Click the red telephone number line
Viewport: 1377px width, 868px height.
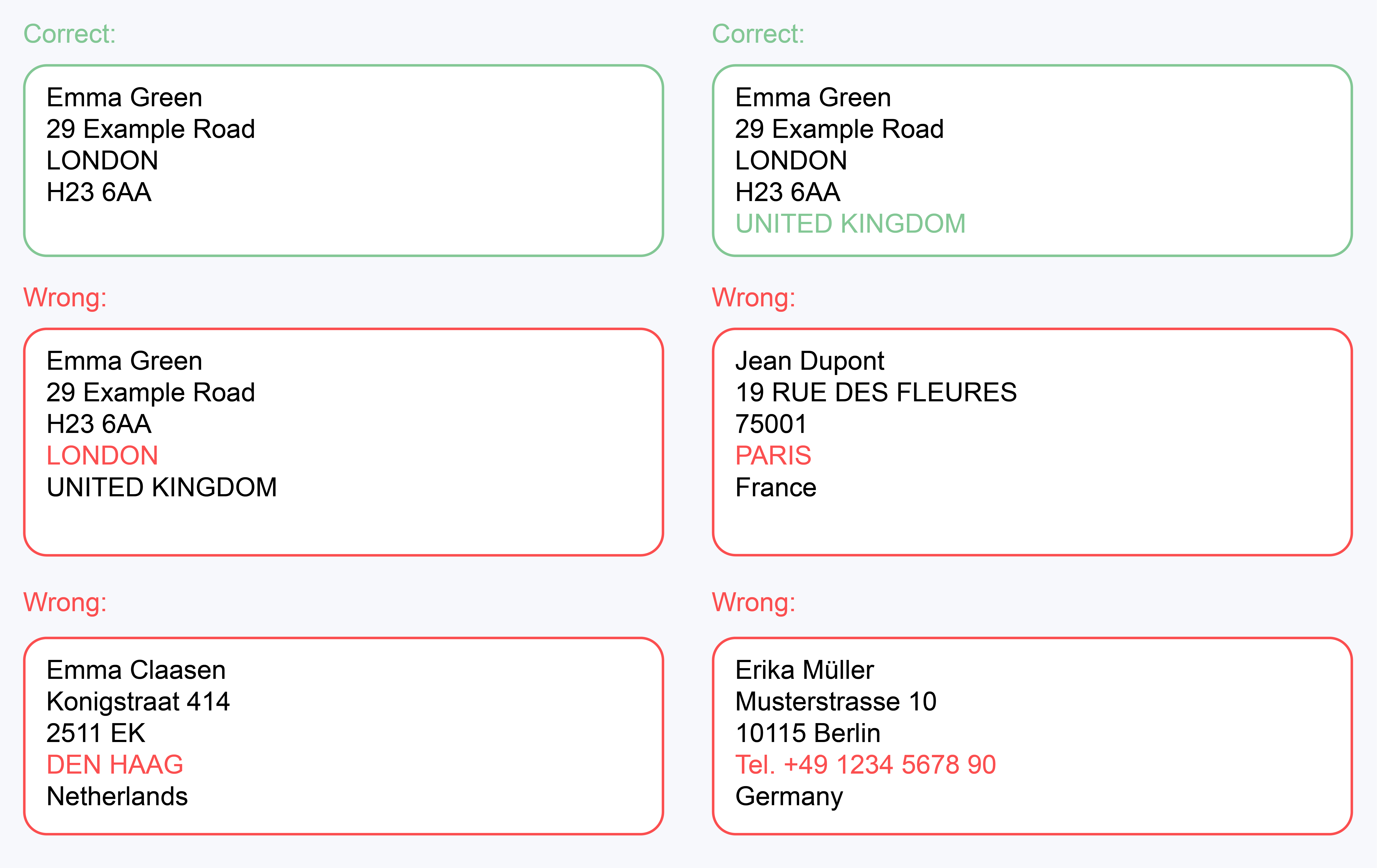tap(865, 764)
